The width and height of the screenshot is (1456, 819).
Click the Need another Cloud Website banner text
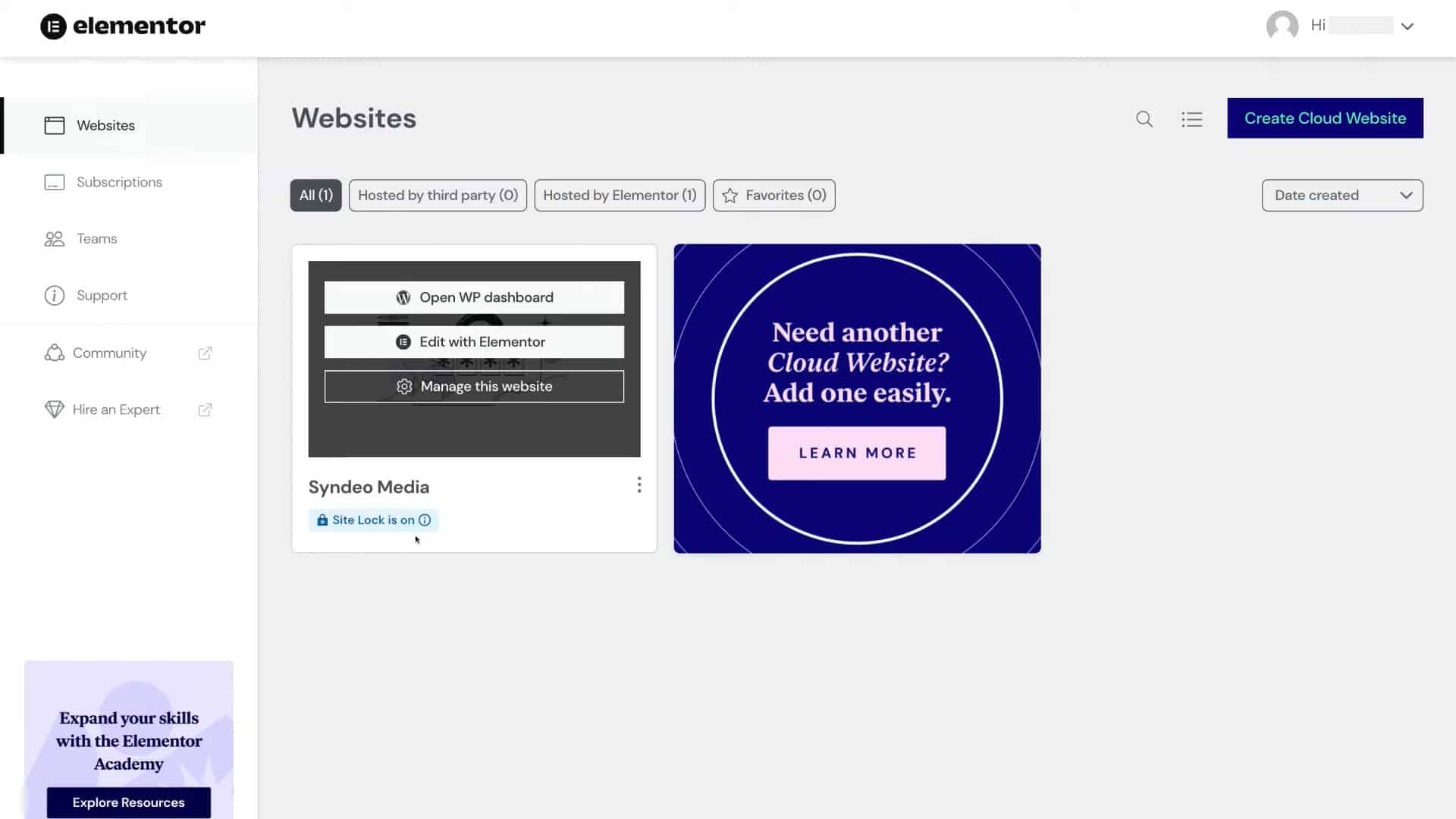(857, 362)
